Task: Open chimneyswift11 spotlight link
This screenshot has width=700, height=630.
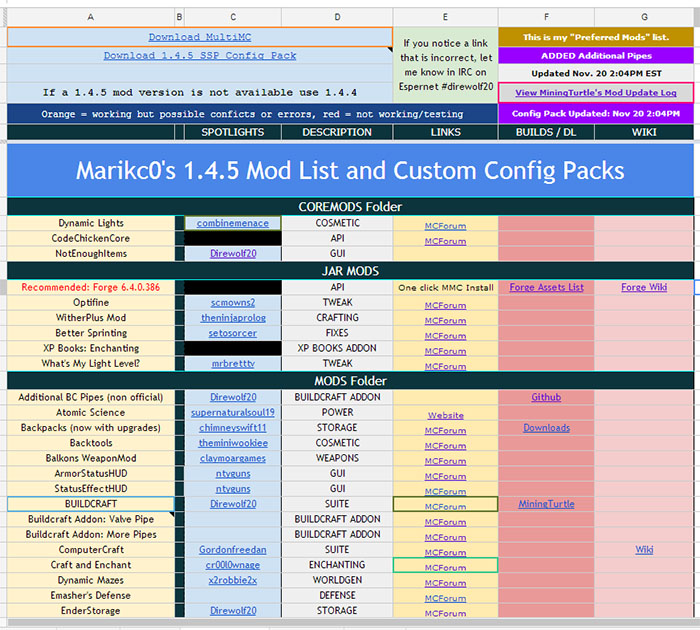Action: pyautogui.click(x=233, y=428)
